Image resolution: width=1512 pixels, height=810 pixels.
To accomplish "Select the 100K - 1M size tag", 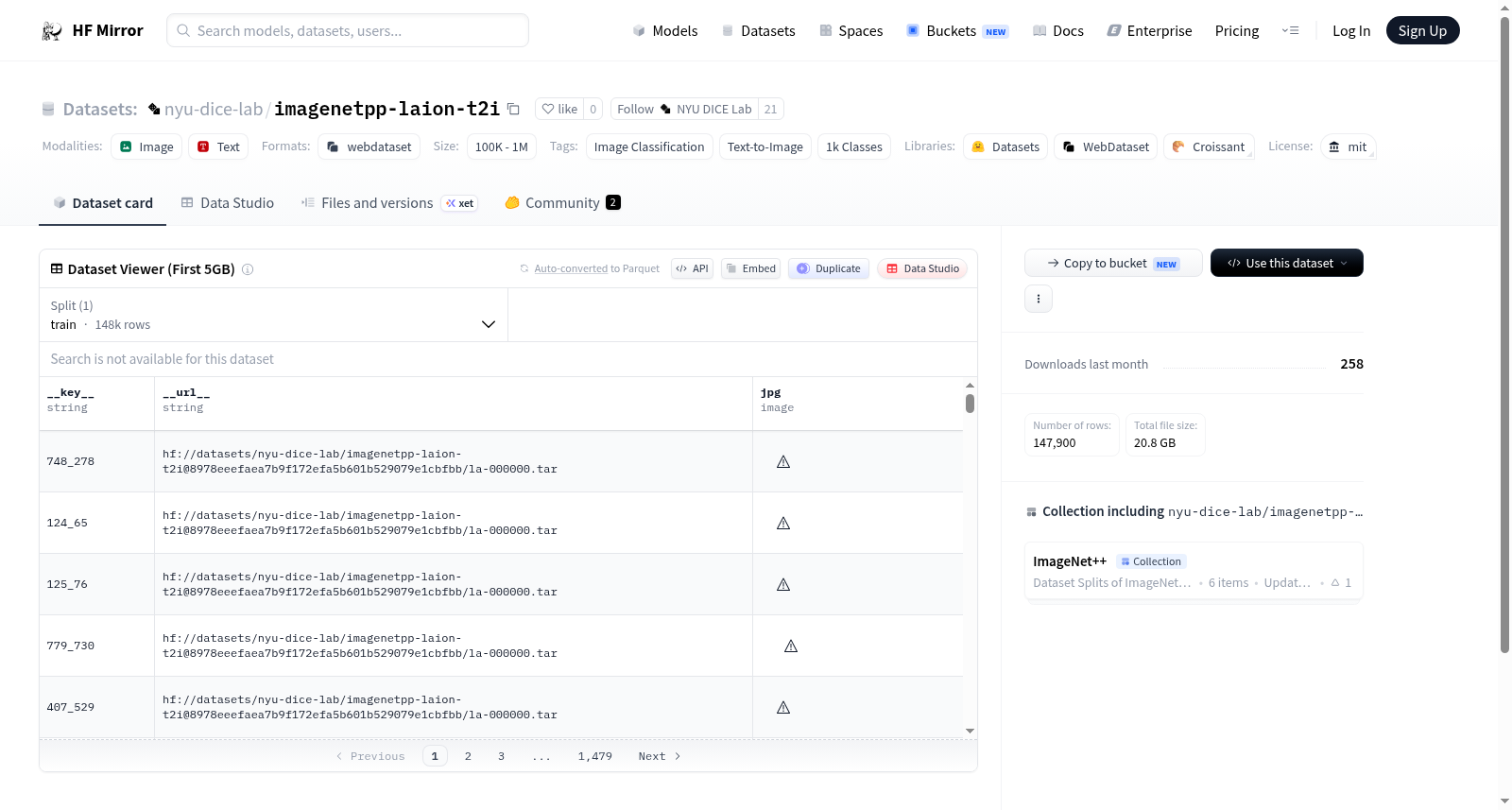I will pyautogui.click(x=502, y=146).
